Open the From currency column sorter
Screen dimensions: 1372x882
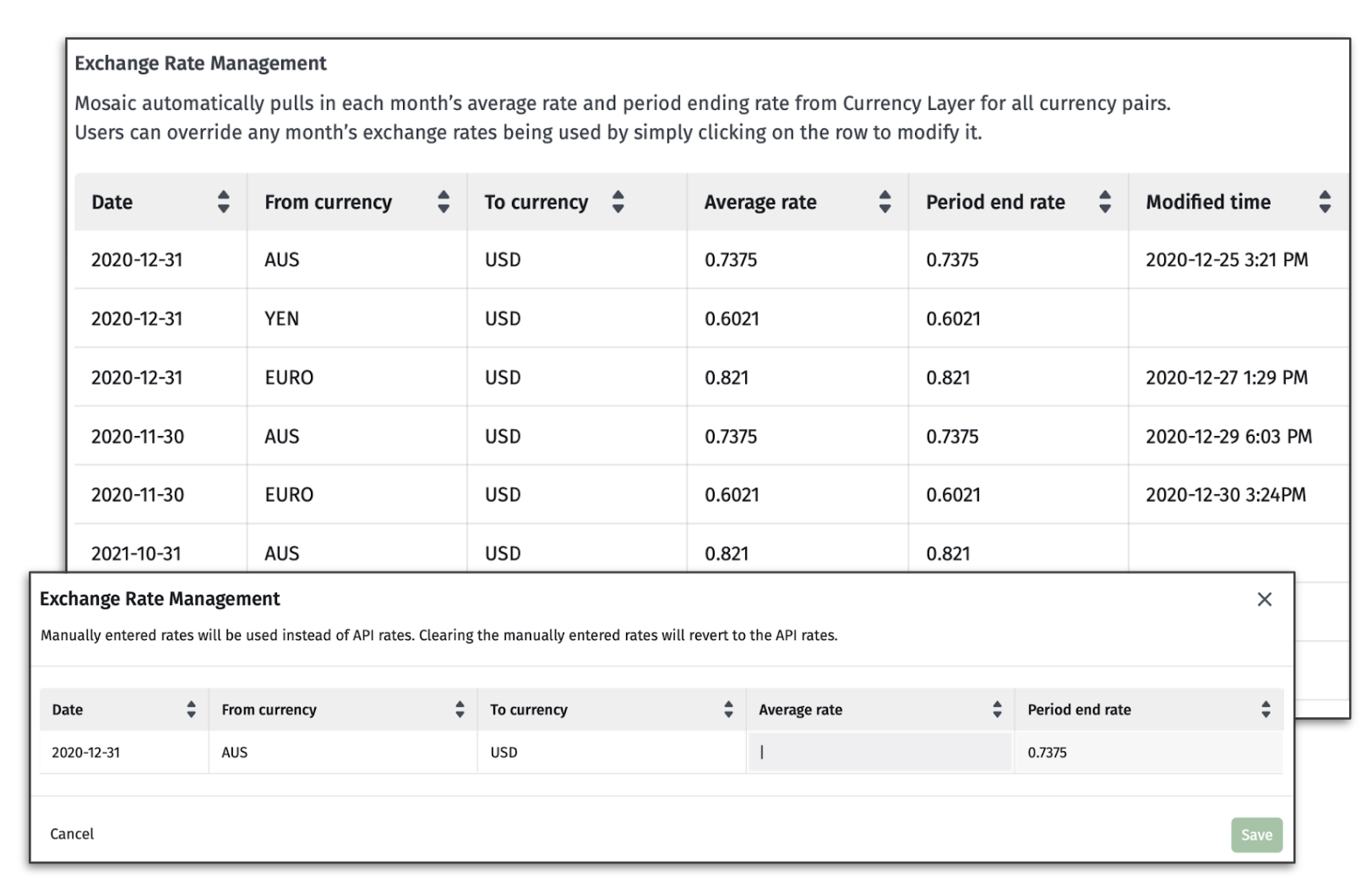tap(443, 202)
